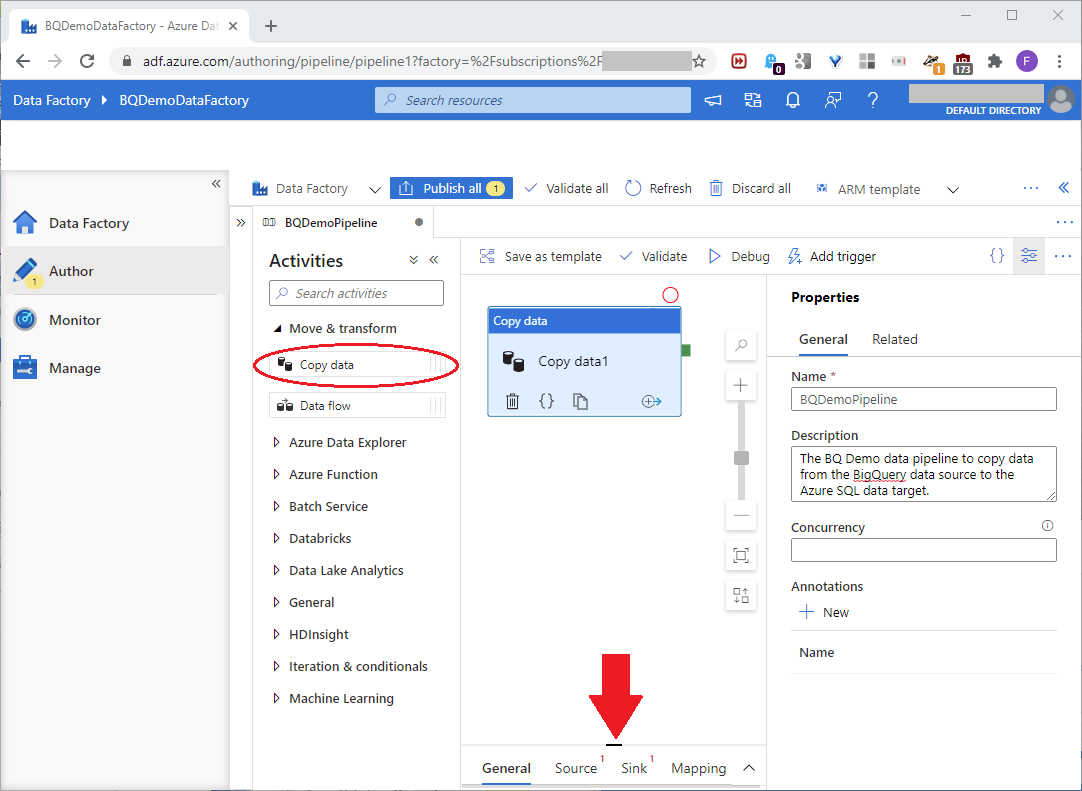The width and height of the screenshot is (1082, 791).
Task: Click the Concurrency input field
Action: coord(923,550)
